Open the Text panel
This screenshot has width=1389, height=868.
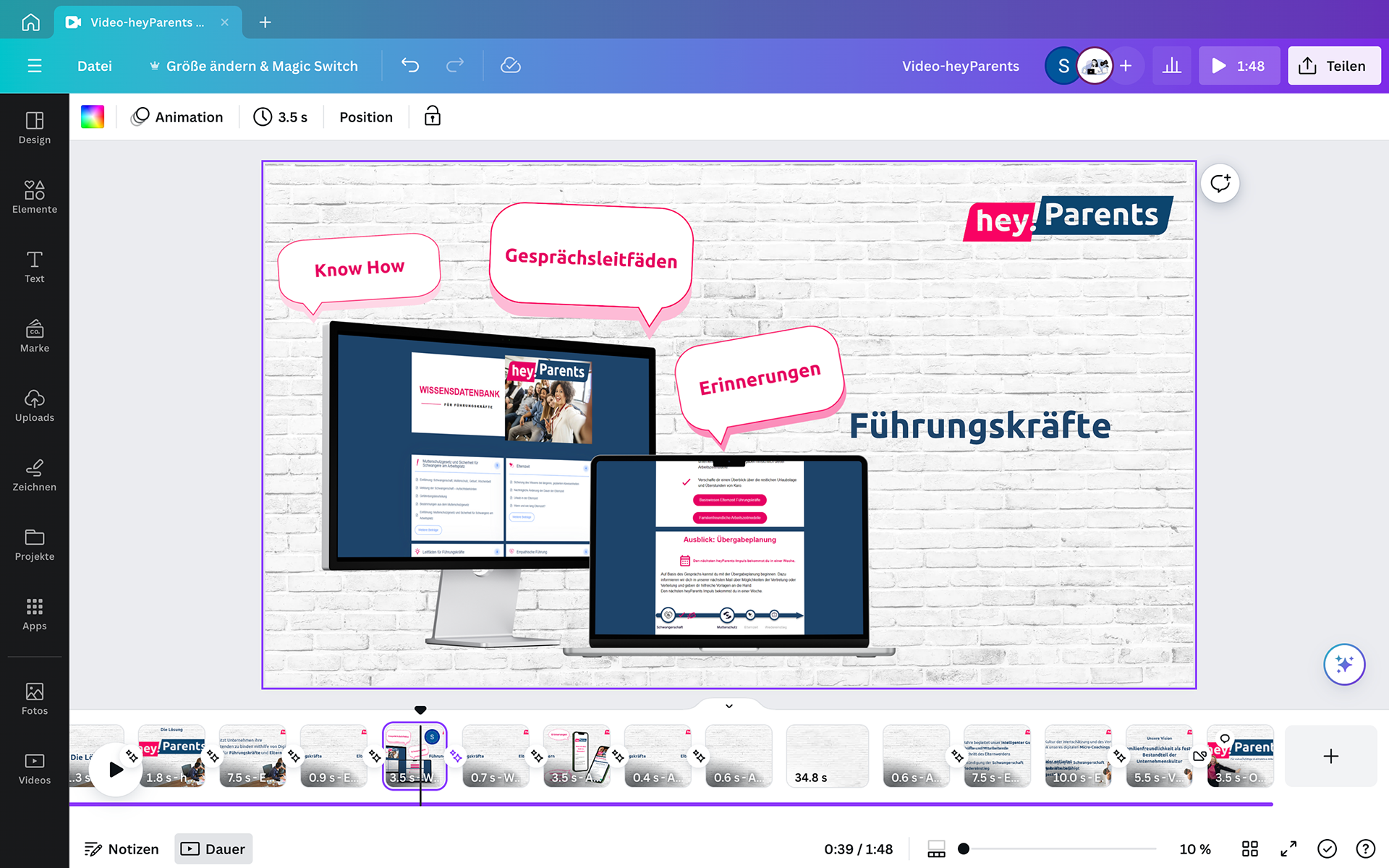point(35,266)
